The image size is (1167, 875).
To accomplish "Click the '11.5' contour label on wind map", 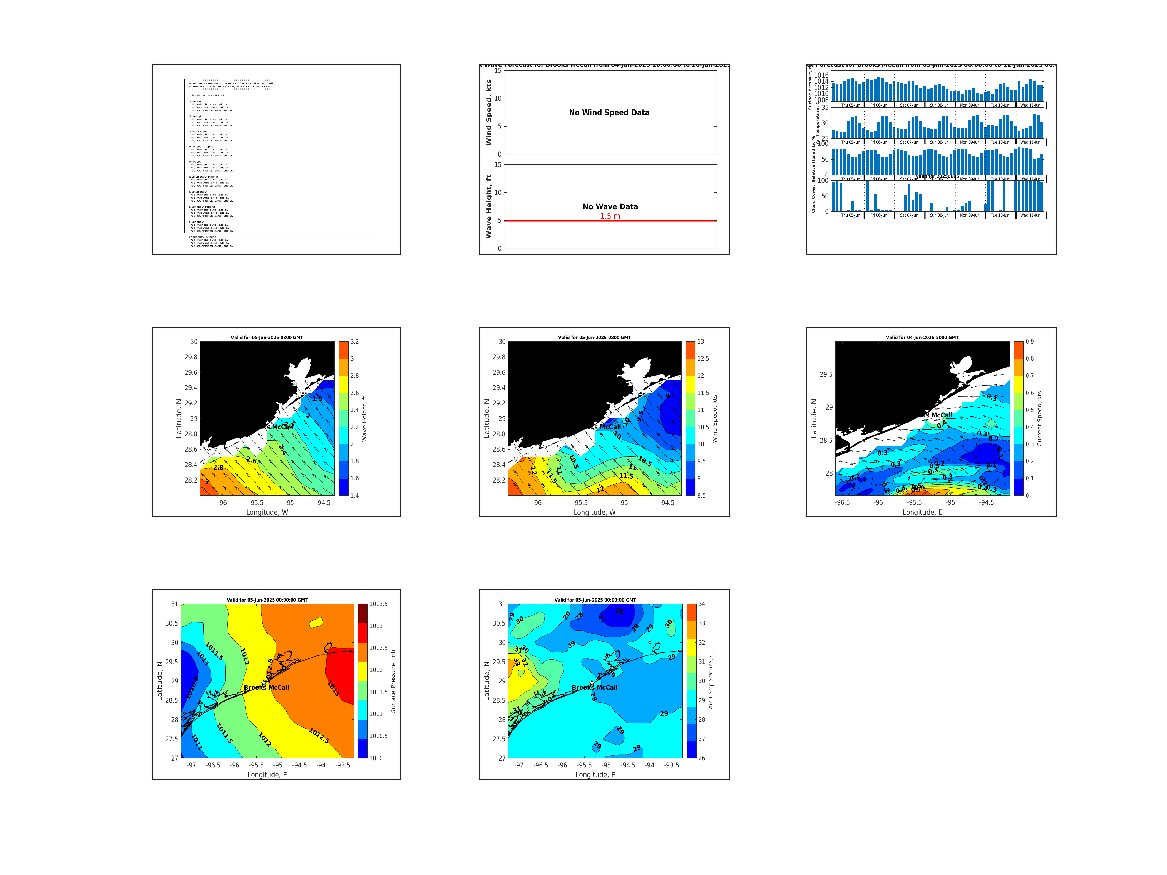I will 626,476.
